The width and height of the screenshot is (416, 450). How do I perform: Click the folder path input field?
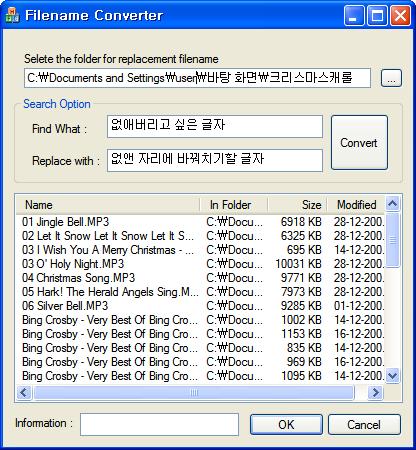[x=197, y=78]
